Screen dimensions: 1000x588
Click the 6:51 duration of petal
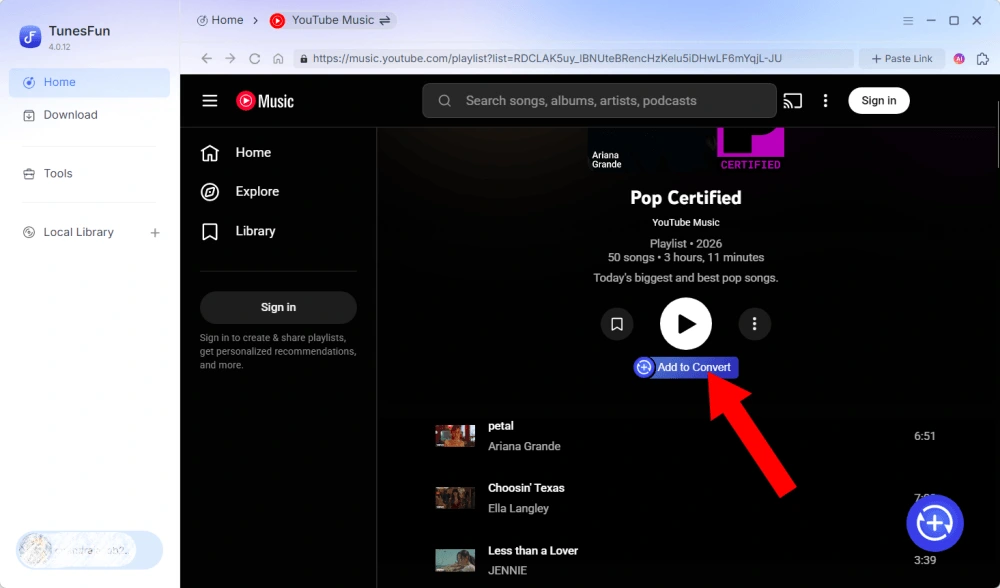[x=924, y=436]
